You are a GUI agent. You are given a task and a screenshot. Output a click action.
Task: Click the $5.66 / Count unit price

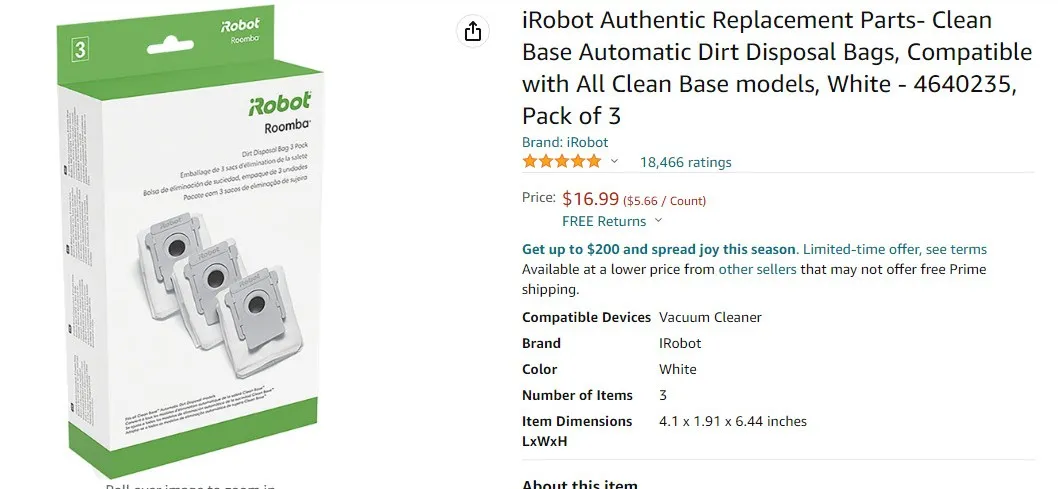[664, 201]
